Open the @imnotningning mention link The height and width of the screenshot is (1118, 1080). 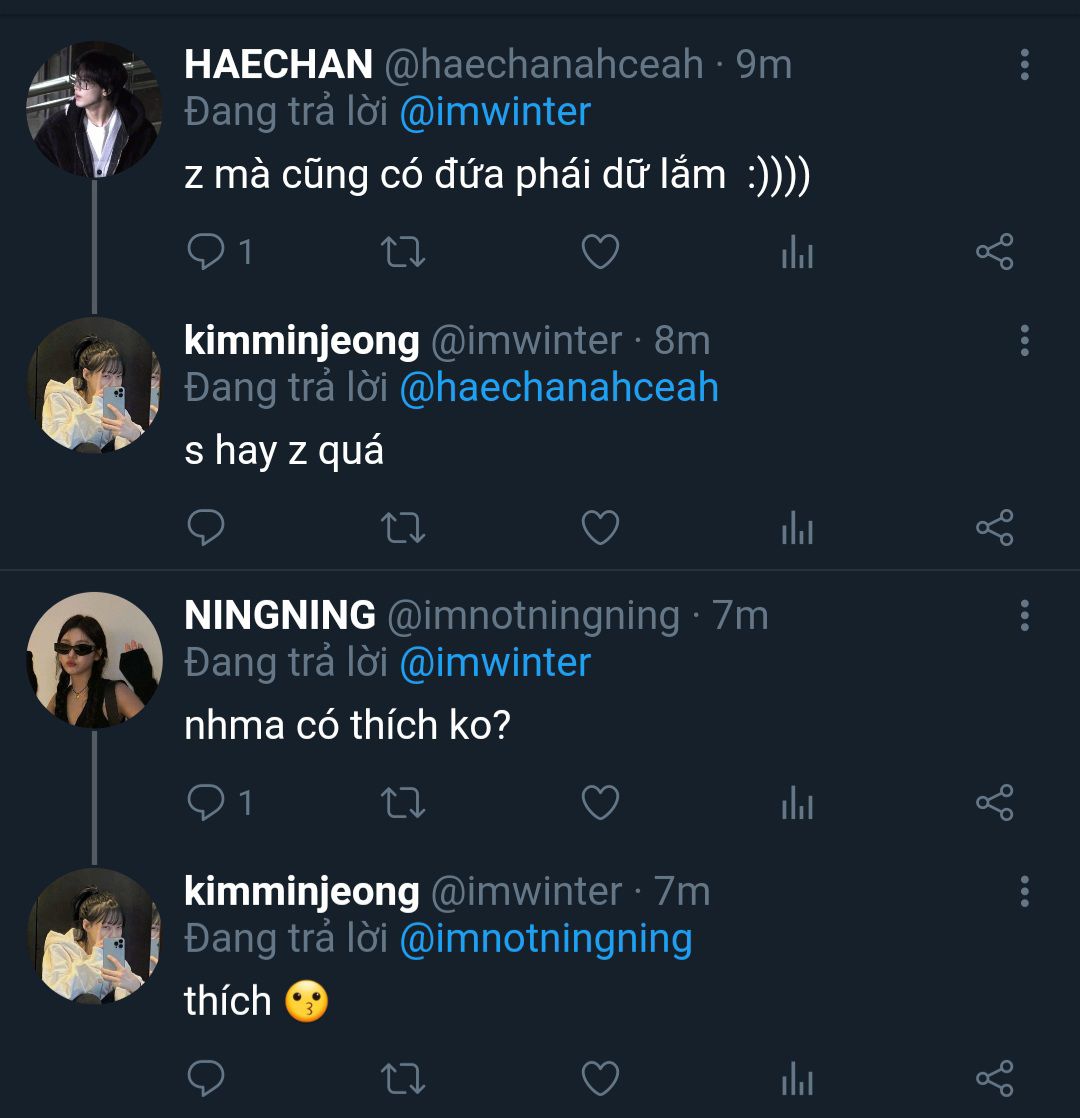click(545, 939)
